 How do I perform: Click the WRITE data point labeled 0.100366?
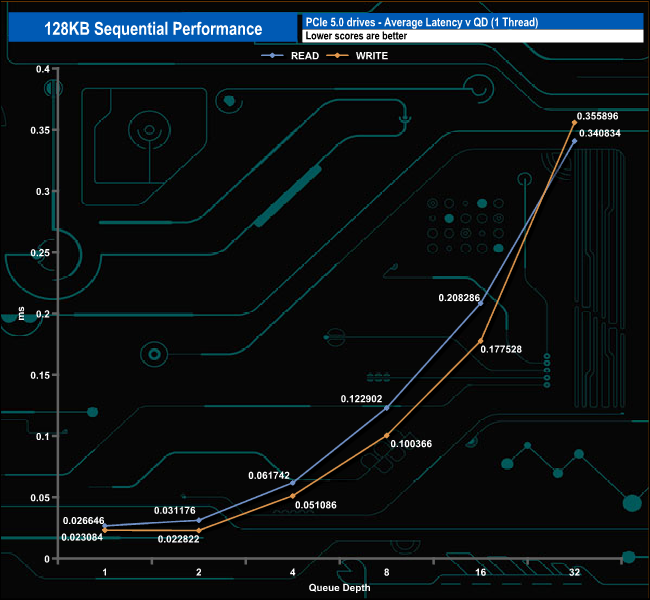(387, 435)
